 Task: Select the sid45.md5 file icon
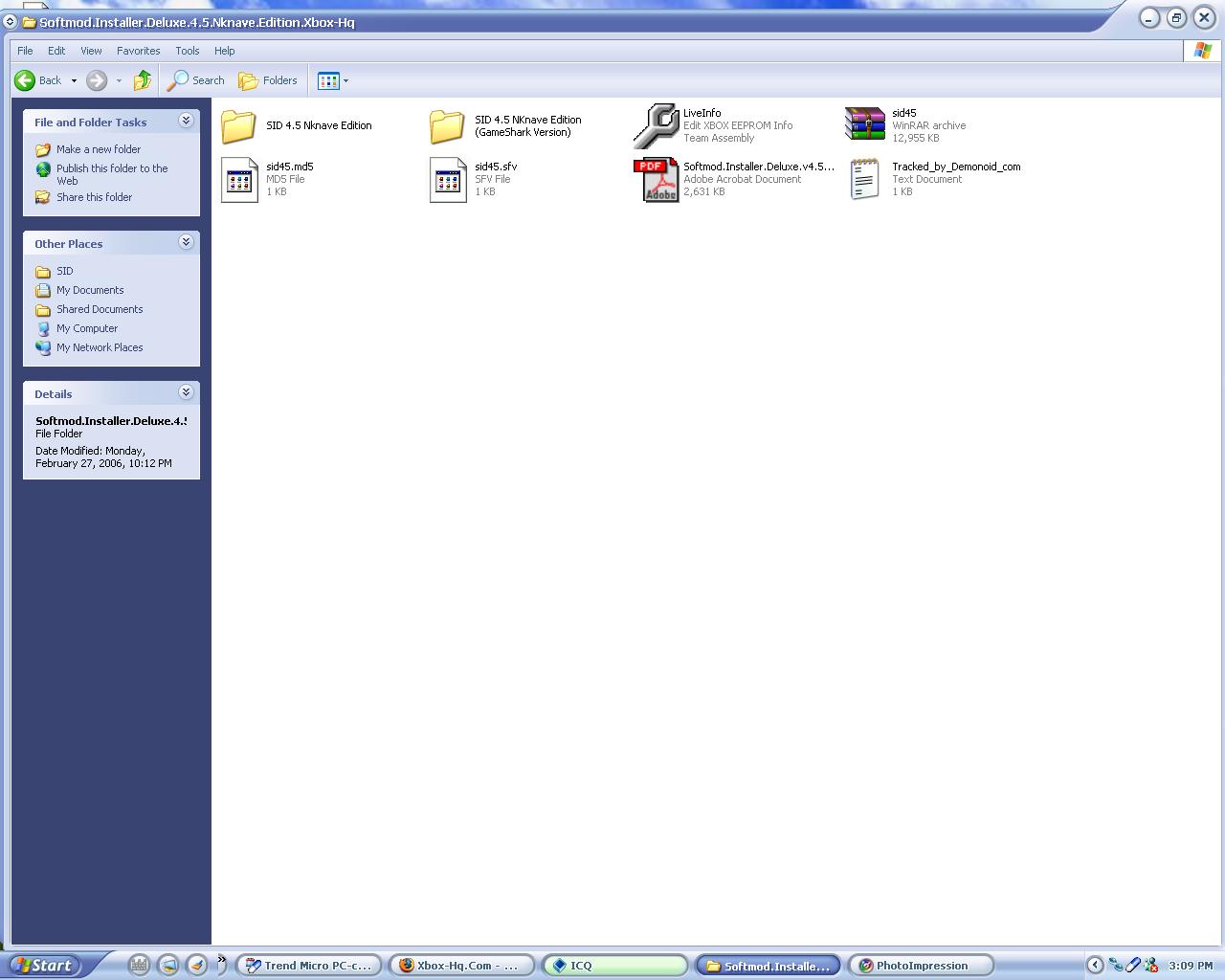(239, 179)
